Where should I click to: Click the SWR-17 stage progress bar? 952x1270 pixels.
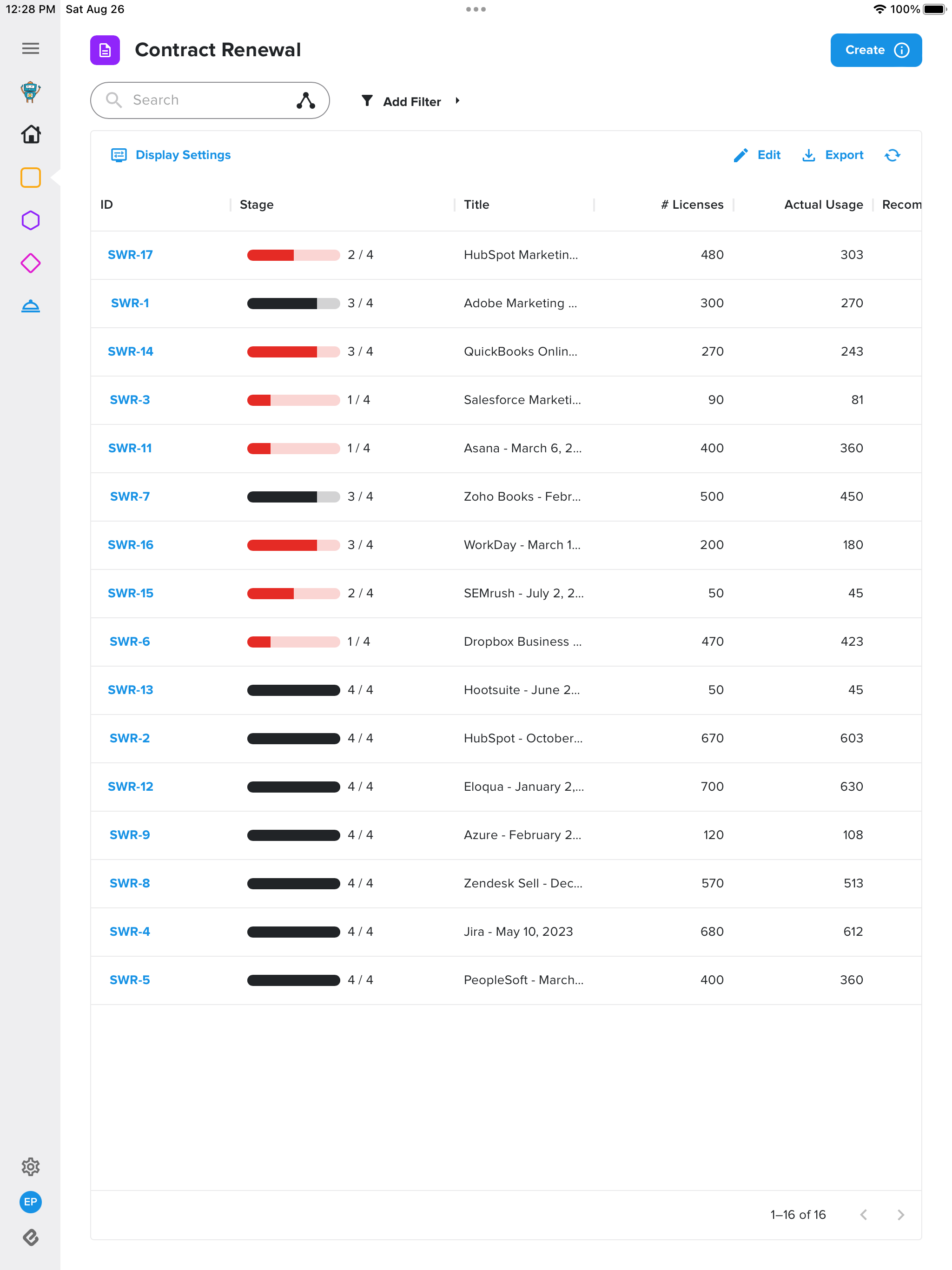point(293,255)
